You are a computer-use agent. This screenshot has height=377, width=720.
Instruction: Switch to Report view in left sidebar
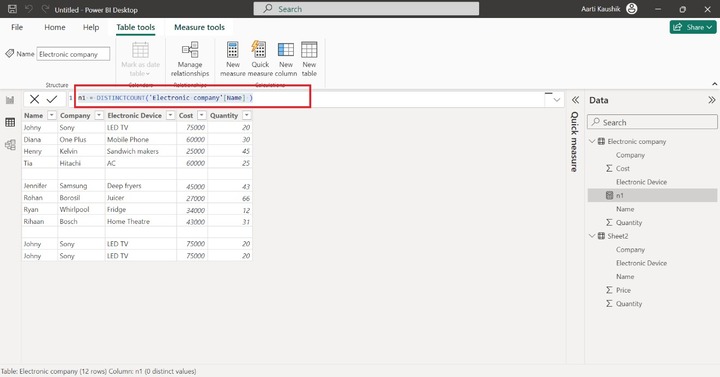10,100
